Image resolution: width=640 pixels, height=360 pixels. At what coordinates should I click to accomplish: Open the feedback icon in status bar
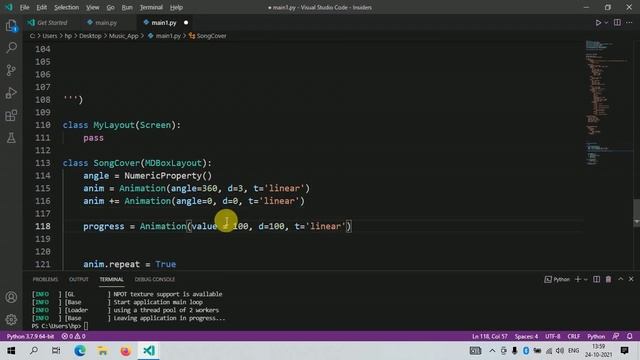click(616, 336)
